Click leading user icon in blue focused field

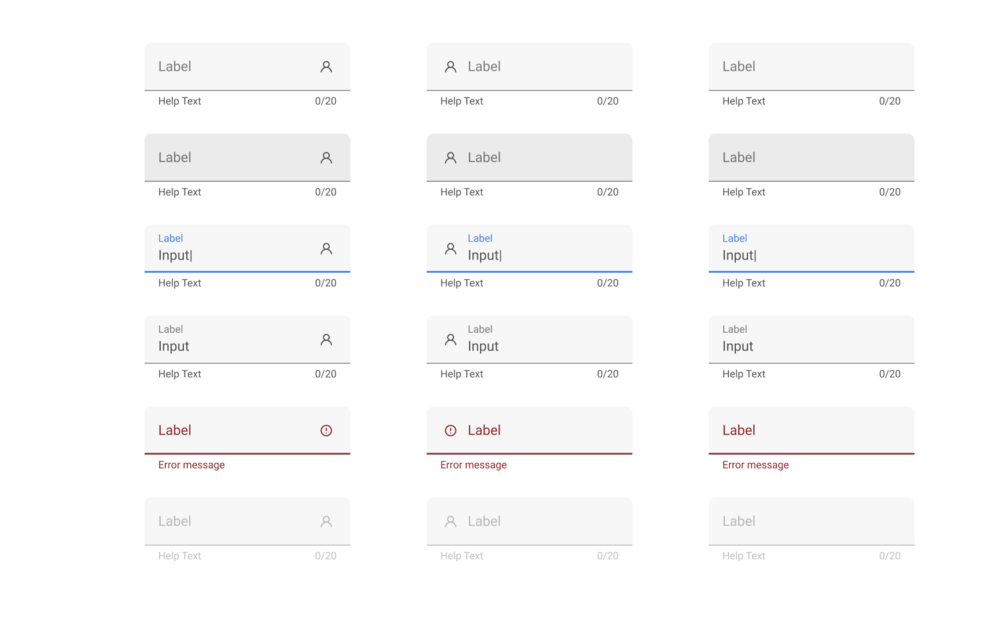[450, 249]
